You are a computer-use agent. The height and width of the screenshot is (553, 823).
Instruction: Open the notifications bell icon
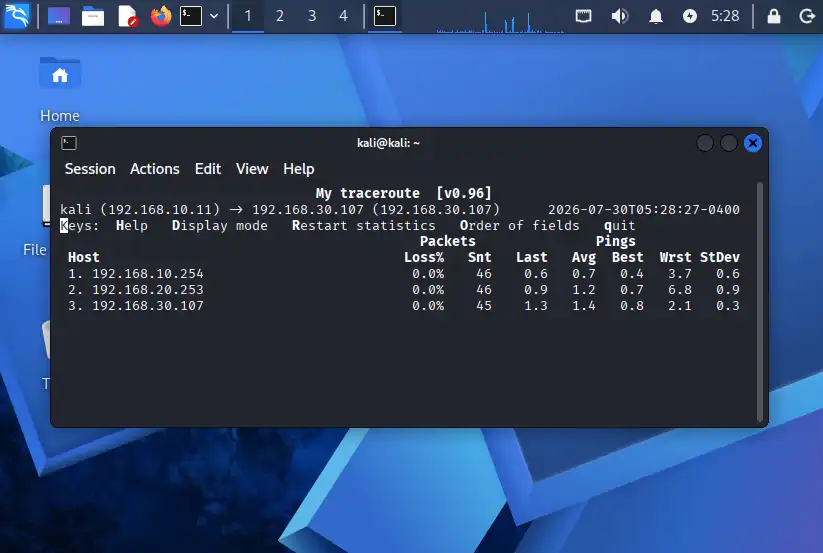tap(656, 16)
